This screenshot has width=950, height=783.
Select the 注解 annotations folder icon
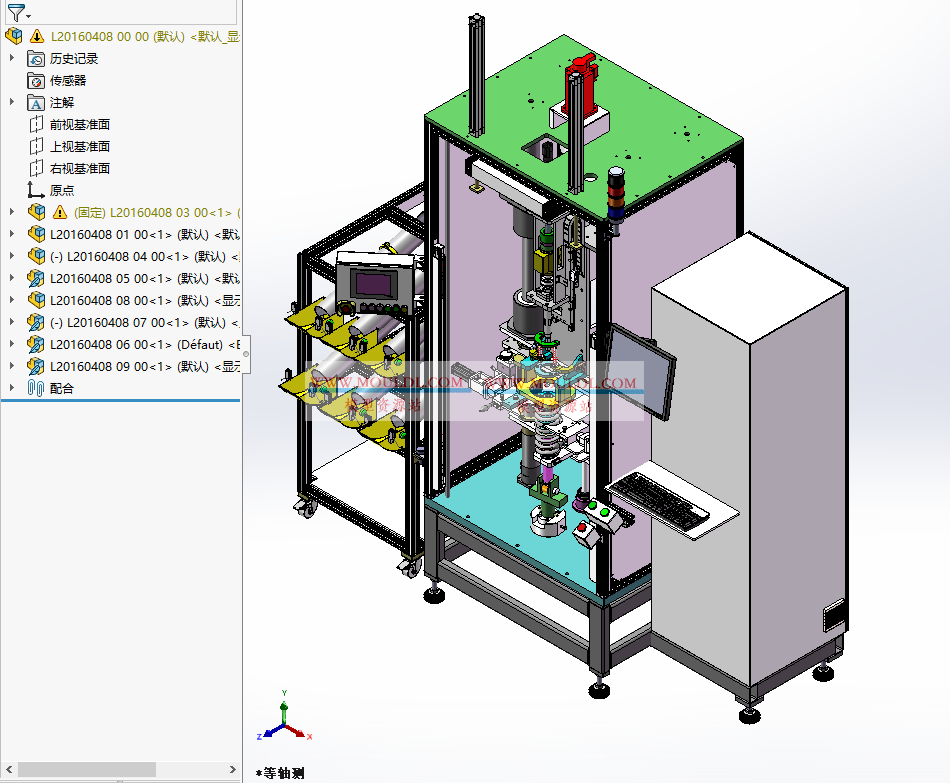36,102
